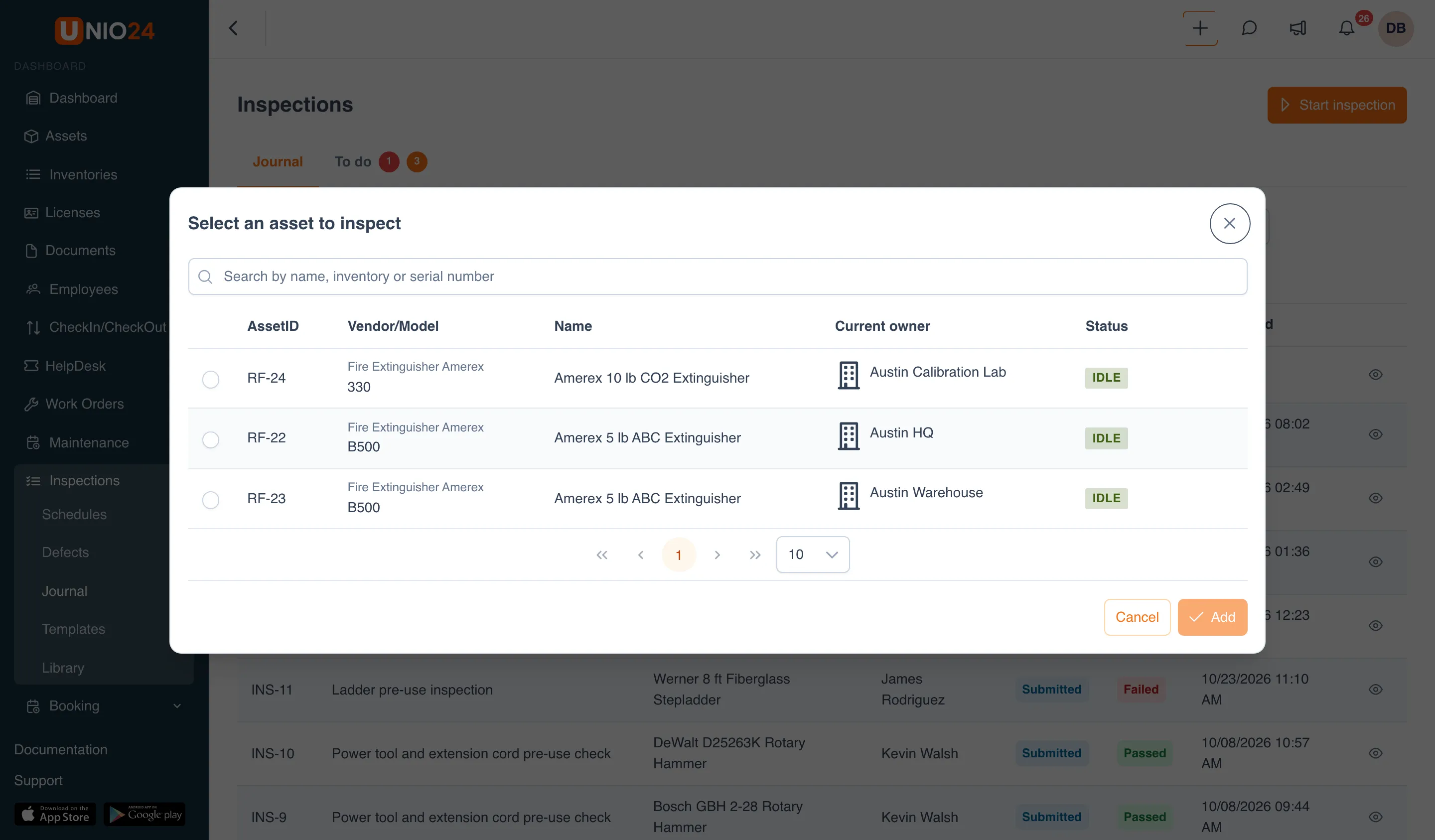Screen dimensions: 1435x840
Task: Click the building icon beside Austin Warehouse
Action: point(849,497)
